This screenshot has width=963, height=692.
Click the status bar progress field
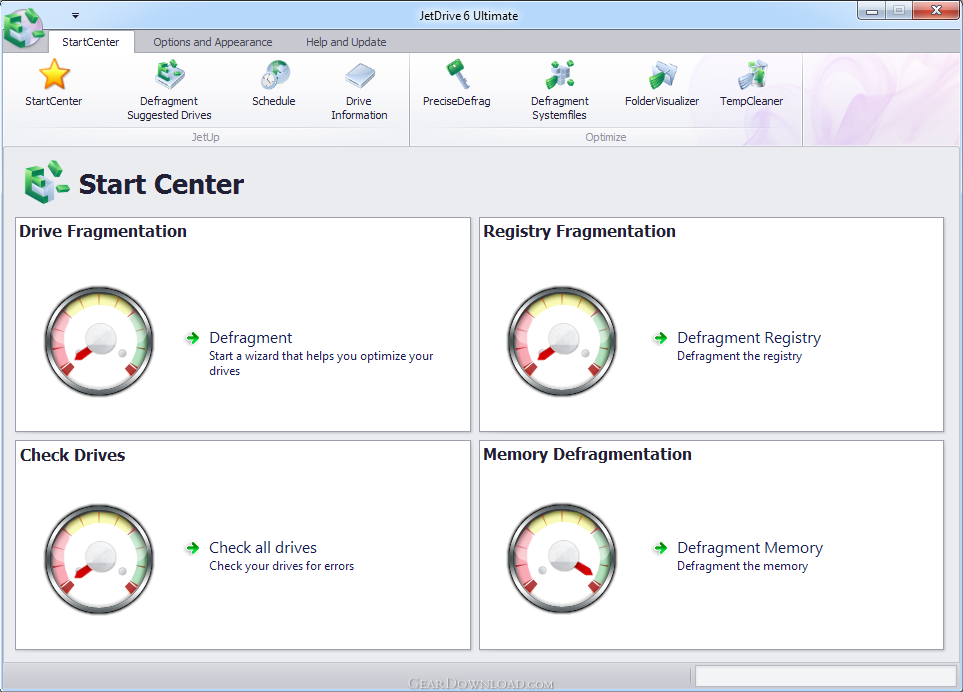click(826, 676)
